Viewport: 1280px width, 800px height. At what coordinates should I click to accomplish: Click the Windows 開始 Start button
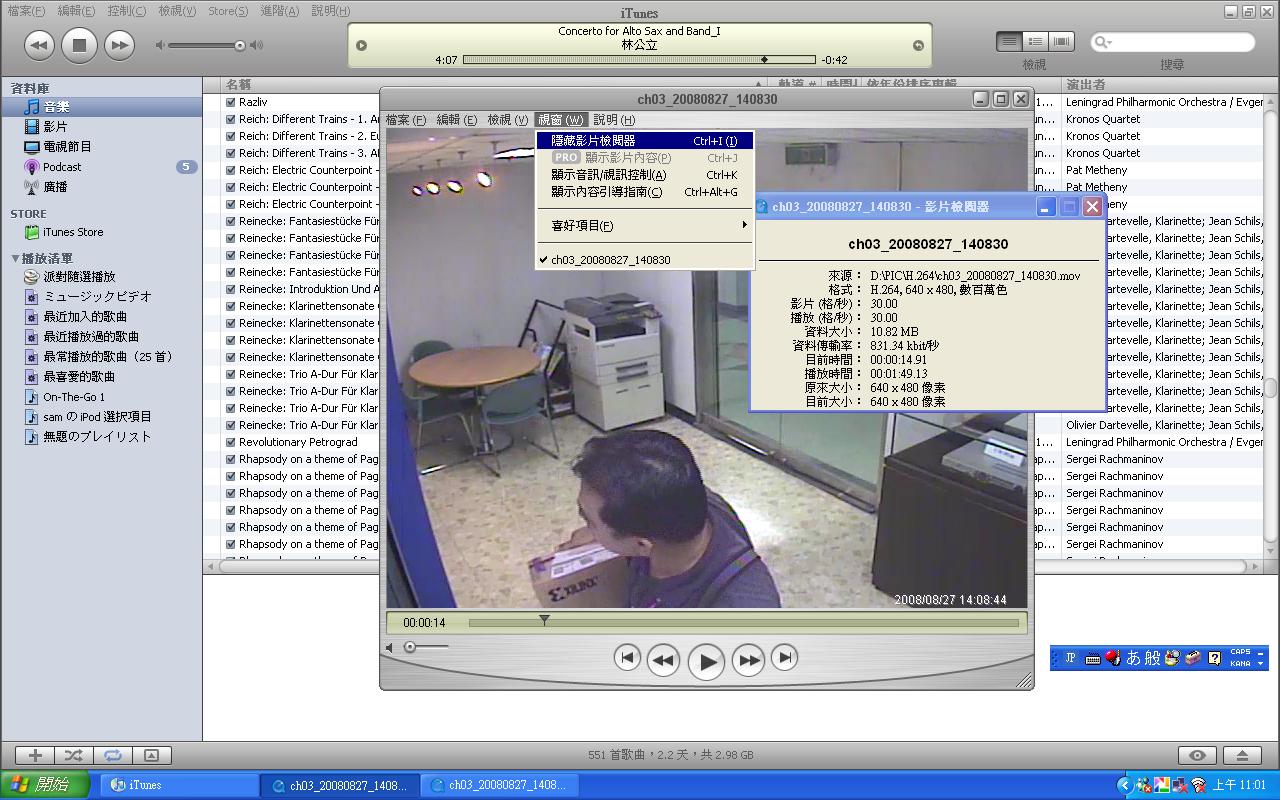tap(44, 785)
